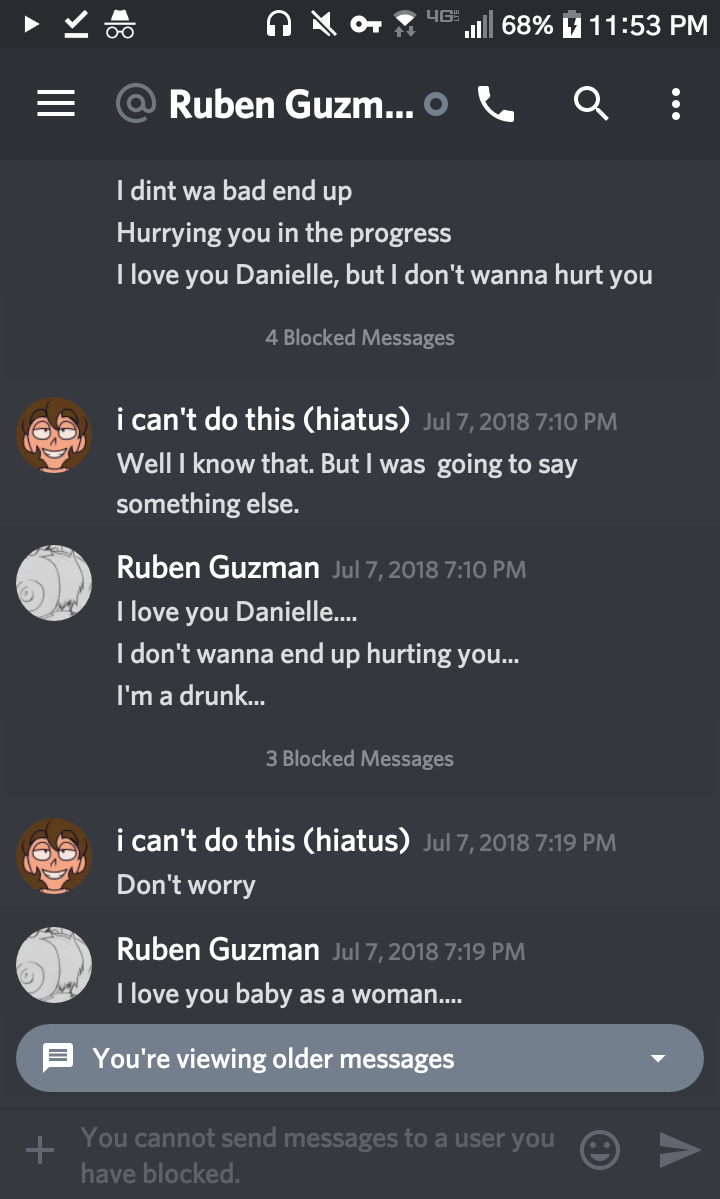The image size is (720, 1199).
Task: Open hiatus user's avatar at 7:10 PM
Action: click(x=54, y=435)
